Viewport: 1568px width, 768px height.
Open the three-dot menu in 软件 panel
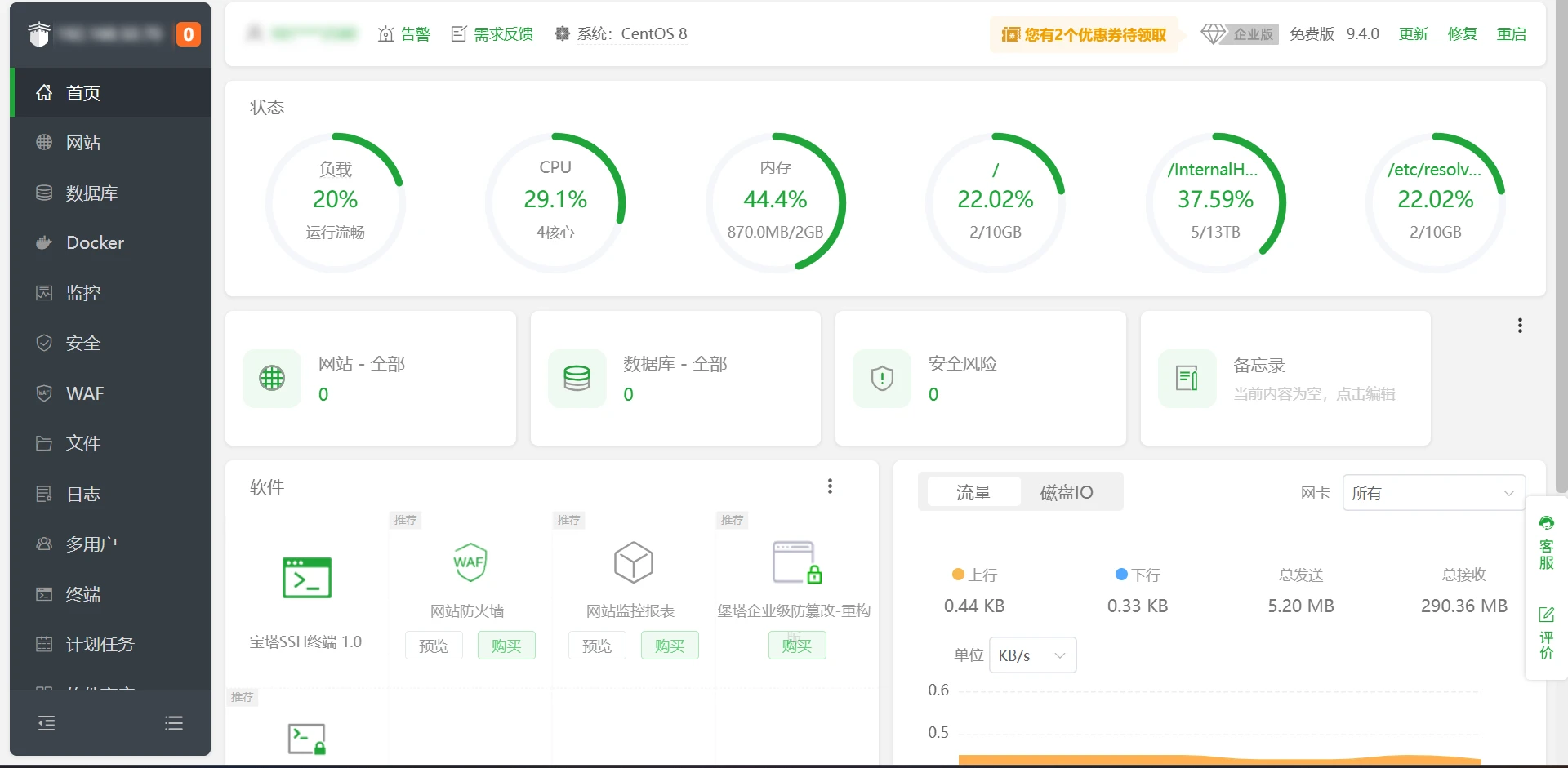point(830,486)
